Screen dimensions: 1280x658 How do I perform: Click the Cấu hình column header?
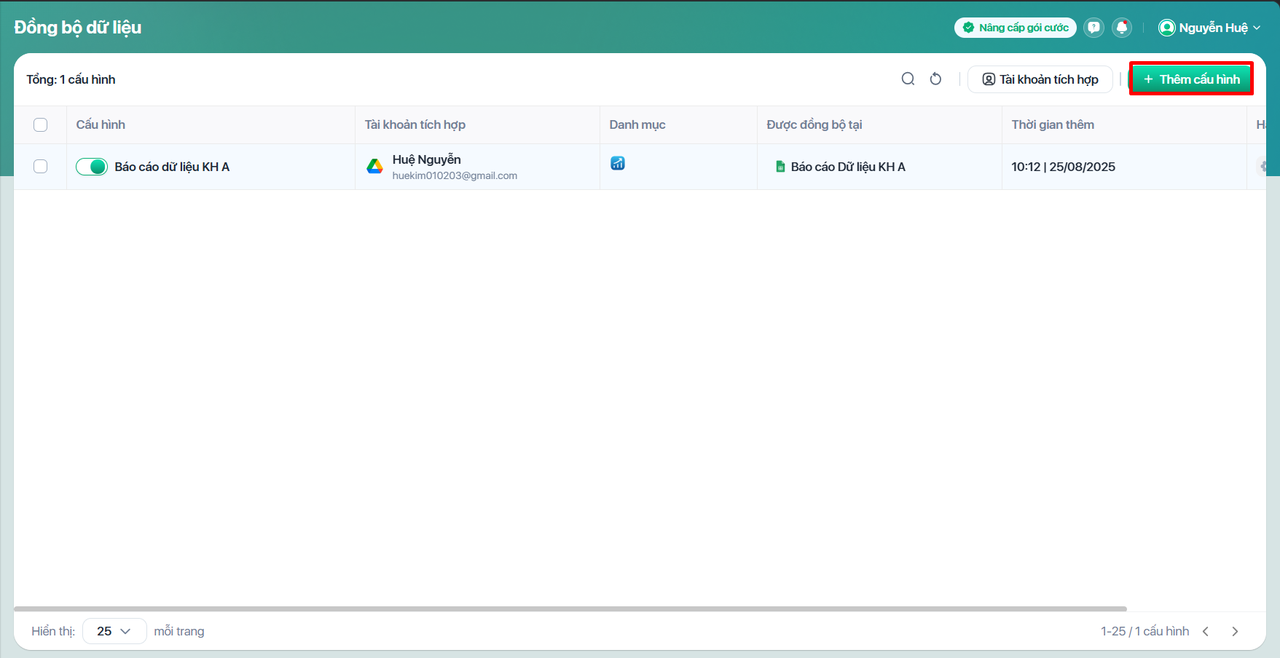(x=101, y=125)
